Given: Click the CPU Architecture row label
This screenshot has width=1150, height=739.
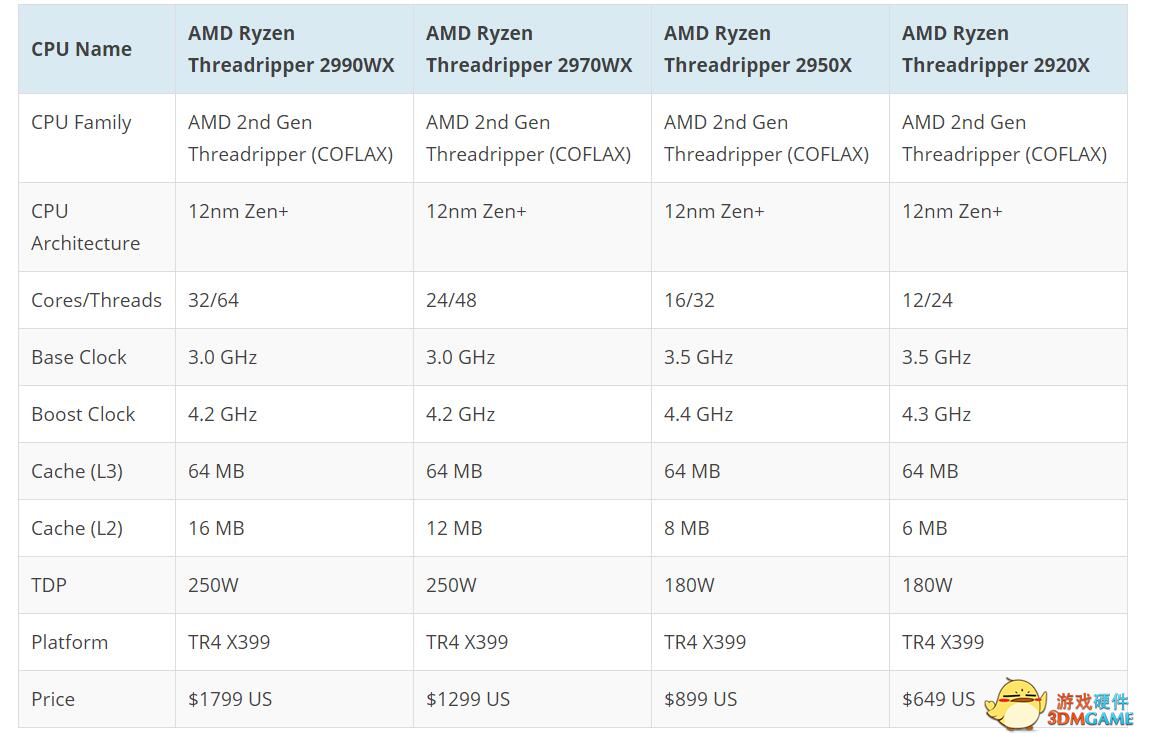Looking at the screenshot, I should 85,227.
